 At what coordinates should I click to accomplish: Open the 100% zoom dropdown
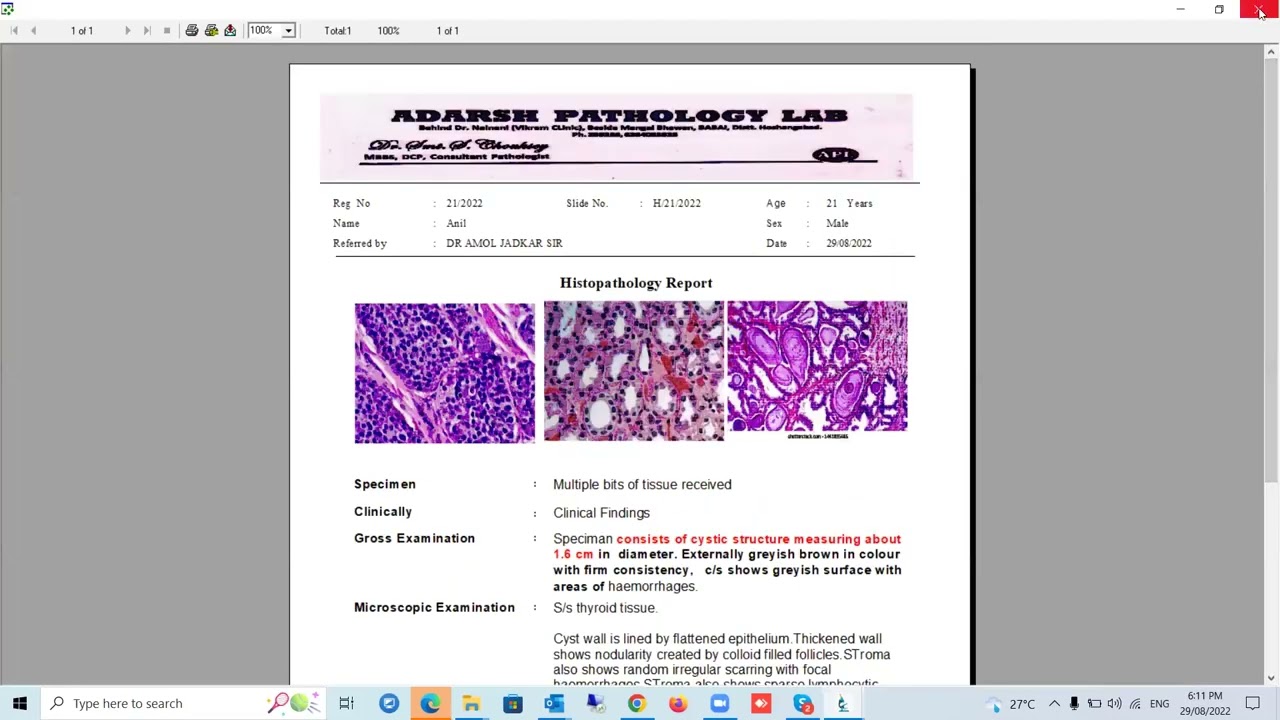click(289, 31)
